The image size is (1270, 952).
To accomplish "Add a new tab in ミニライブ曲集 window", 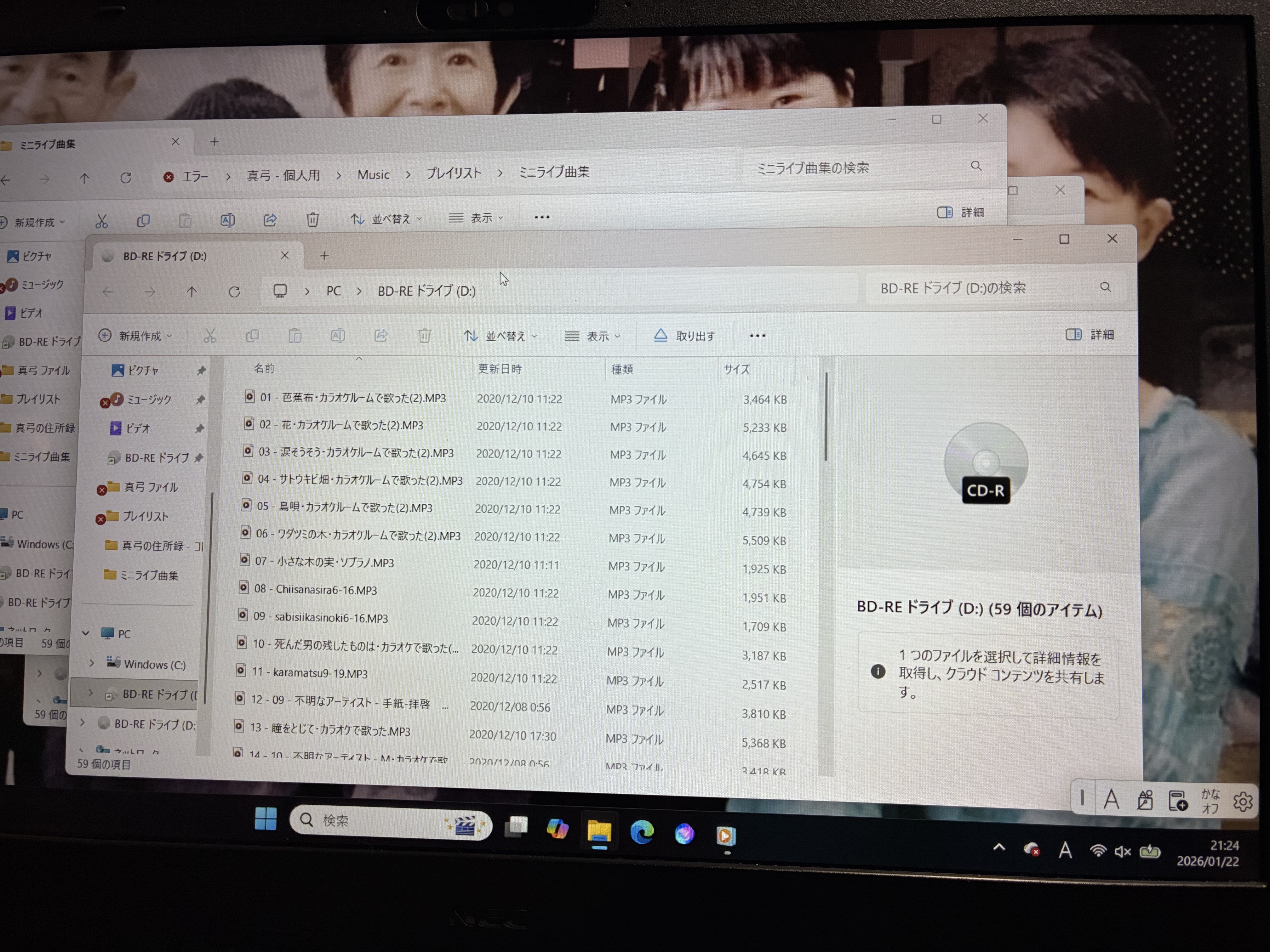I will pyautogui.click(x=214, y=142).
